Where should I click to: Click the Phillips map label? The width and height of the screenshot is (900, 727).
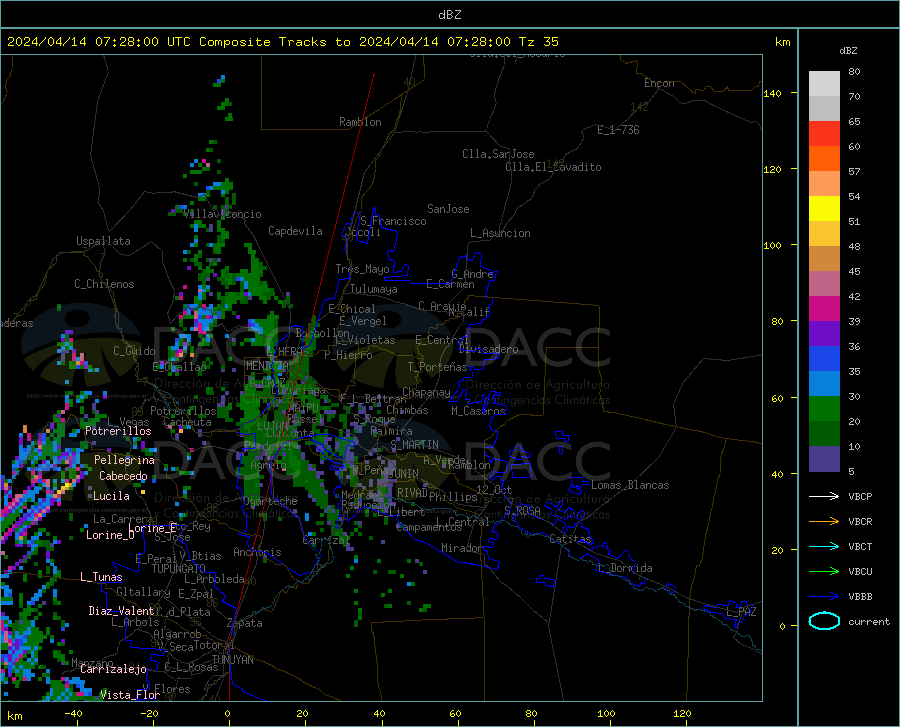[453, 497]
